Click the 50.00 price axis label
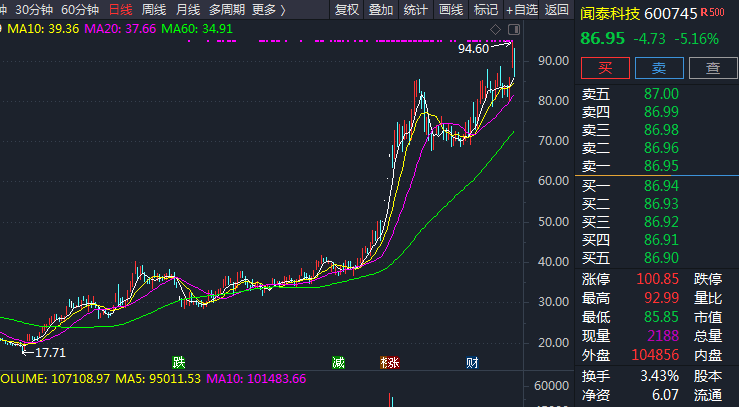739x407 pixels. pos(553,221)
